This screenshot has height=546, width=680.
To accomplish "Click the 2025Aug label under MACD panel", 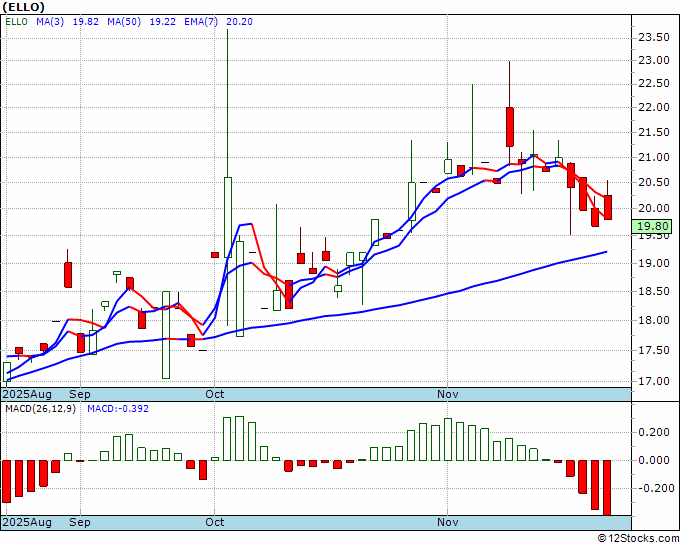I will click(x=27, y=522).
